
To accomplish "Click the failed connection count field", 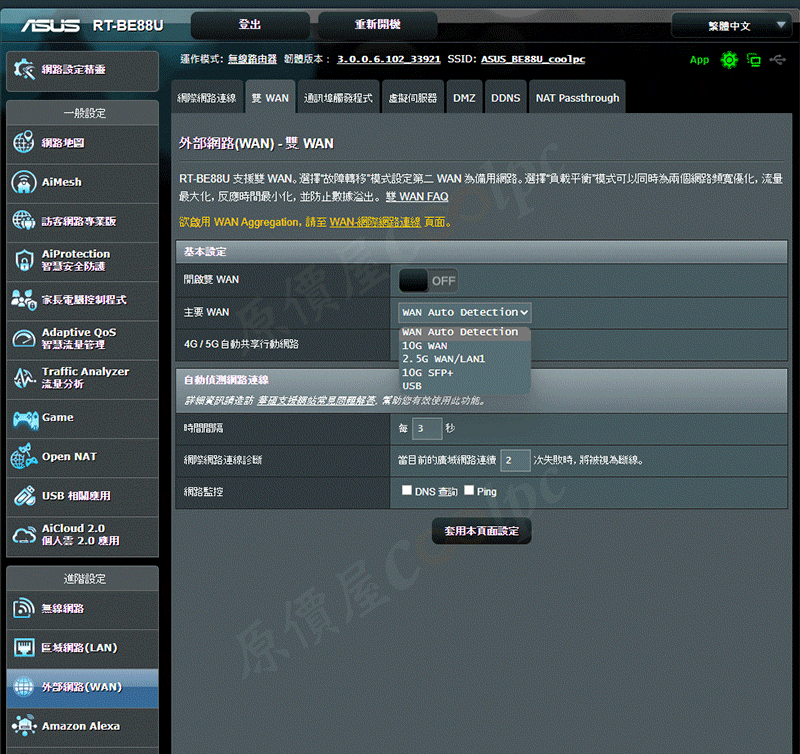I will pos(515,460).
